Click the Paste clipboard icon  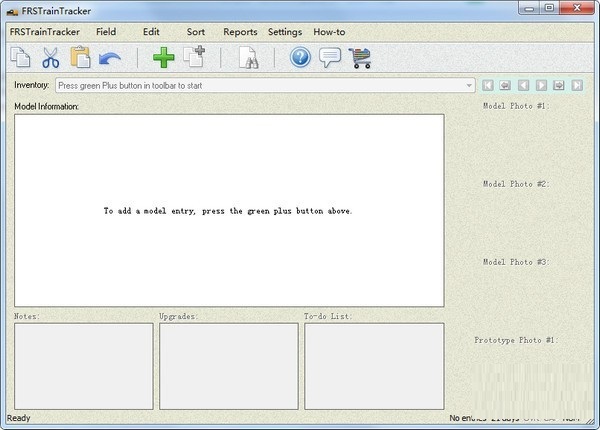(80, 57)
